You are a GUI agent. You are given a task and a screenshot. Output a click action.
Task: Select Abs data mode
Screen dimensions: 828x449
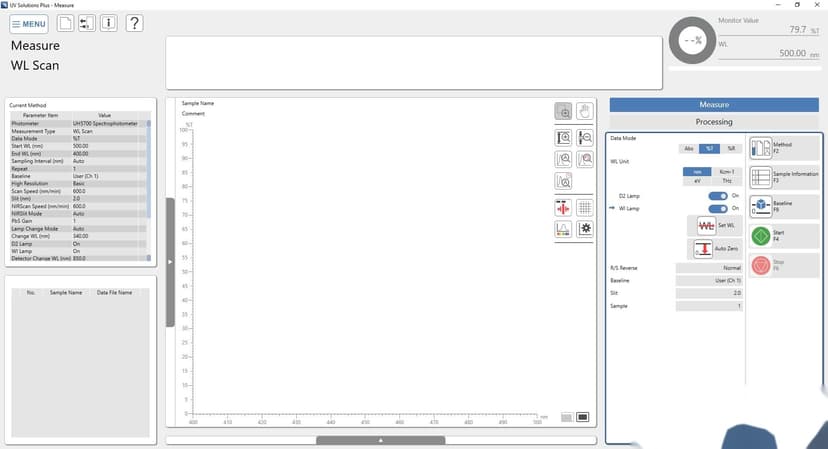689,148
